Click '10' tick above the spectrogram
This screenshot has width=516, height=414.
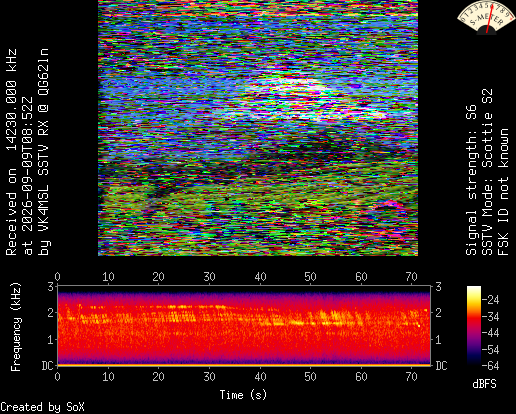(x=108, y=277)
